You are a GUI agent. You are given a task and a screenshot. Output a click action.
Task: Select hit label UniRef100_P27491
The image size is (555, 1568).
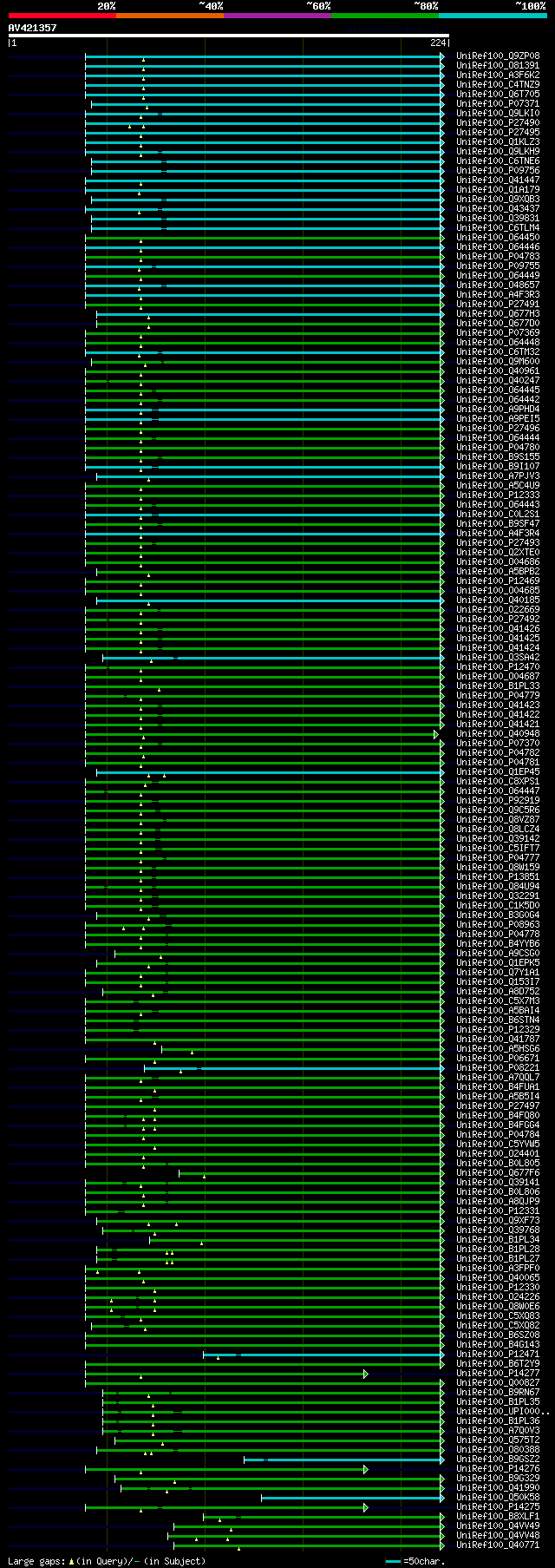(x=498, y=305)
